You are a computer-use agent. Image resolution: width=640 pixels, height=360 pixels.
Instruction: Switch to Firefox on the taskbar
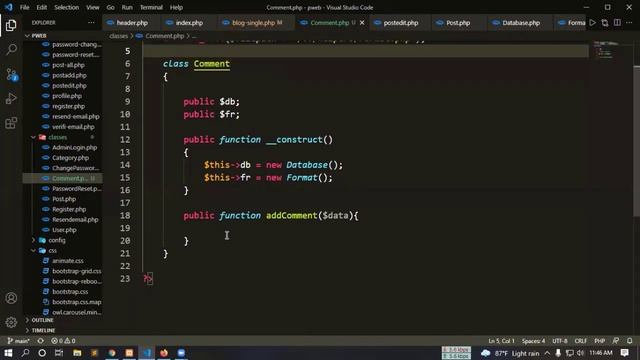(x=164, y=353)
